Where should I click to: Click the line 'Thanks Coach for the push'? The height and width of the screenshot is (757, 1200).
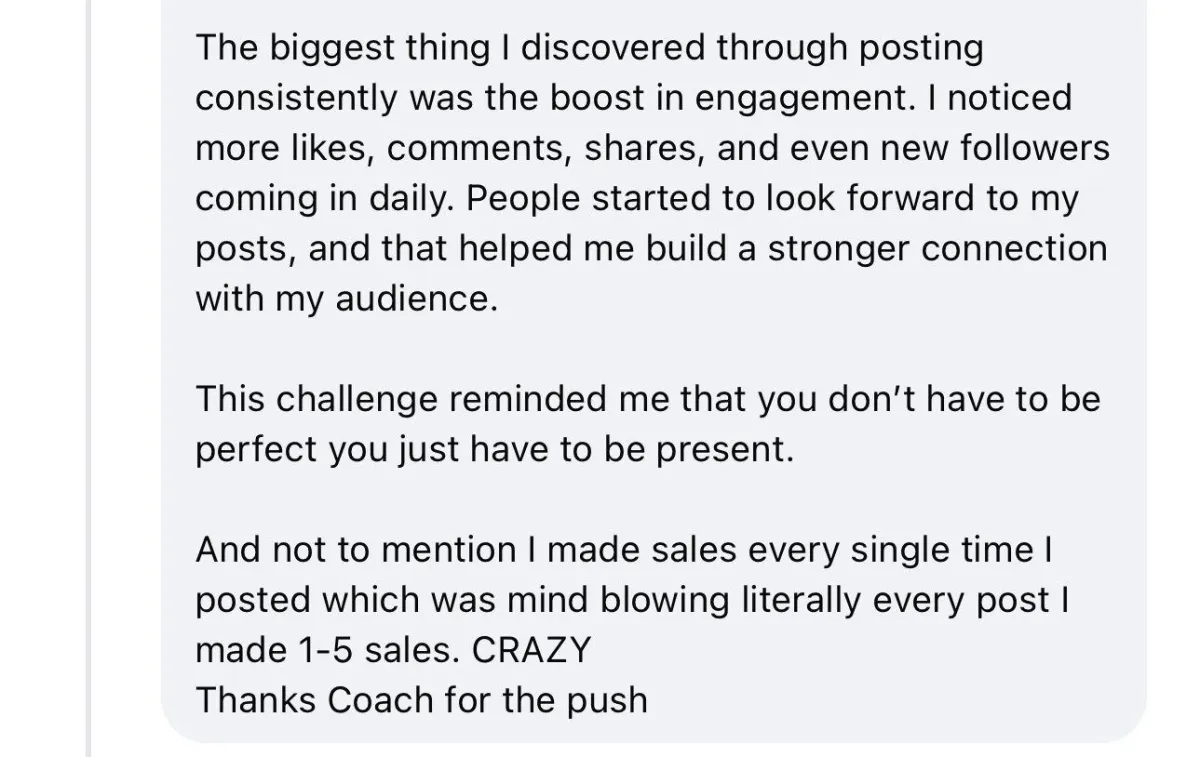tap(421, 700)
